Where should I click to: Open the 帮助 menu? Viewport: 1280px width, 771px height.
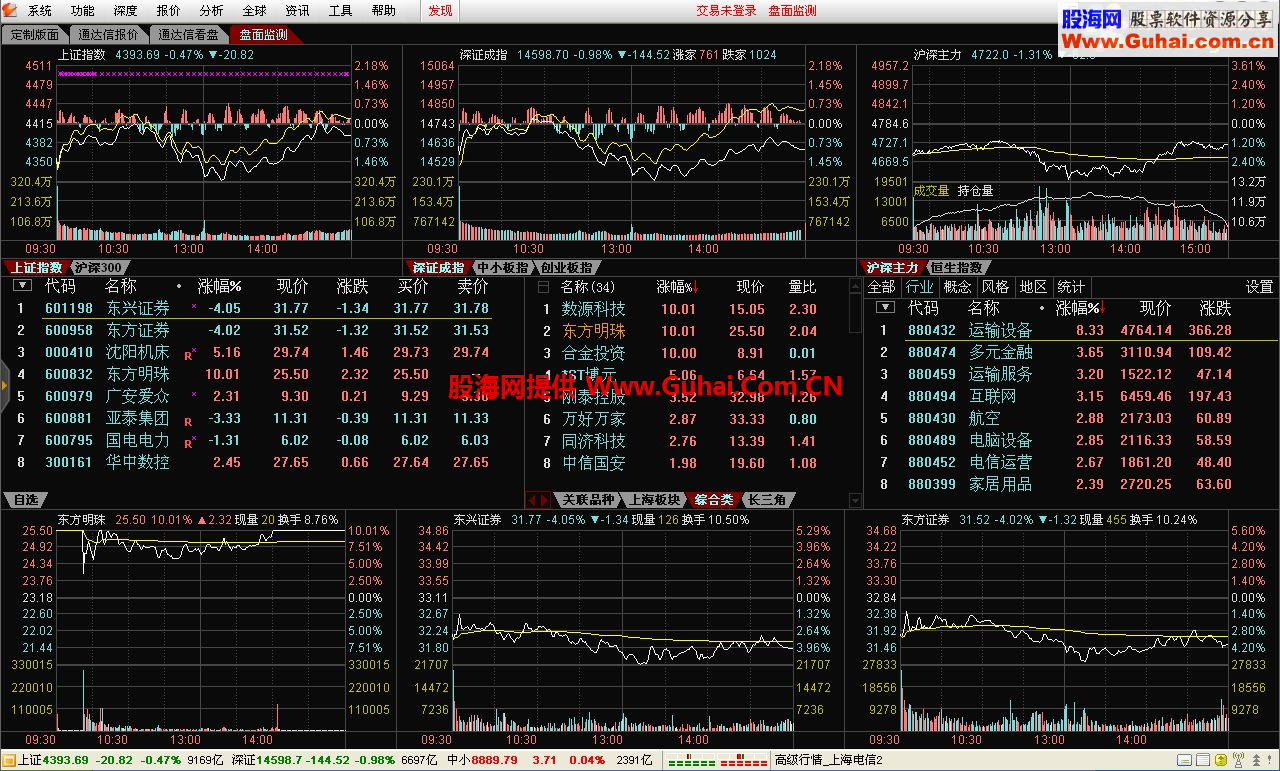point(383,11)
